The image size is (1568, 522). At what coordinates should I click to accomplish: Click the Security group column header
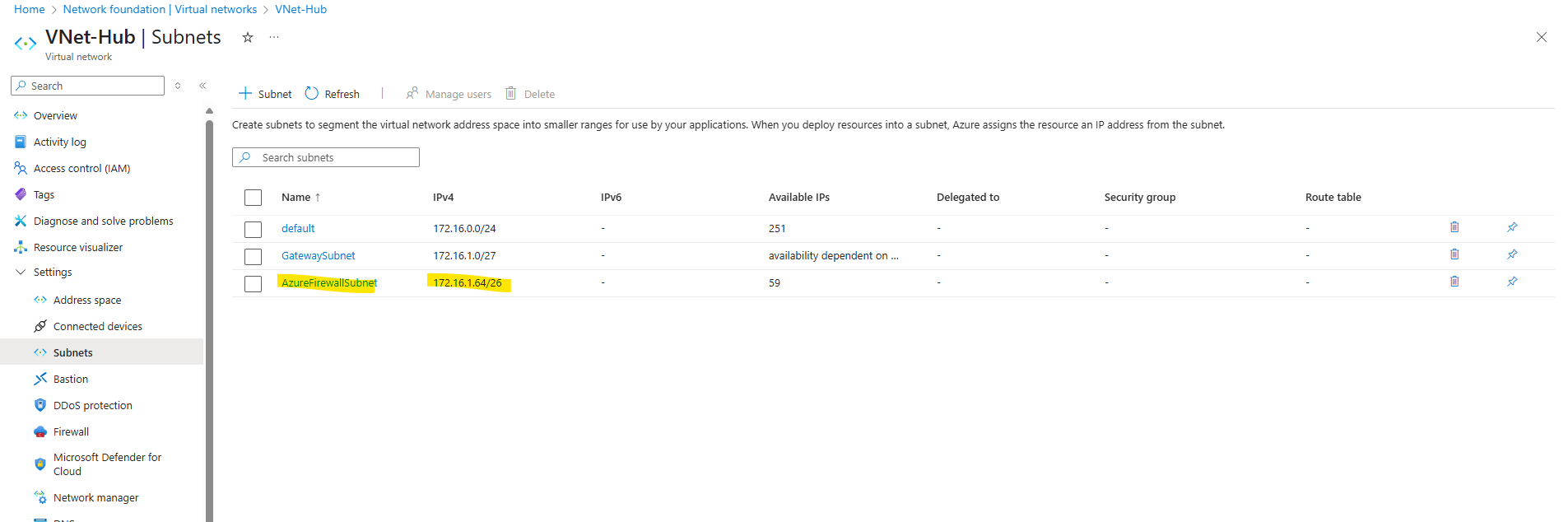pyautogui.click(x=1140, y=198)
